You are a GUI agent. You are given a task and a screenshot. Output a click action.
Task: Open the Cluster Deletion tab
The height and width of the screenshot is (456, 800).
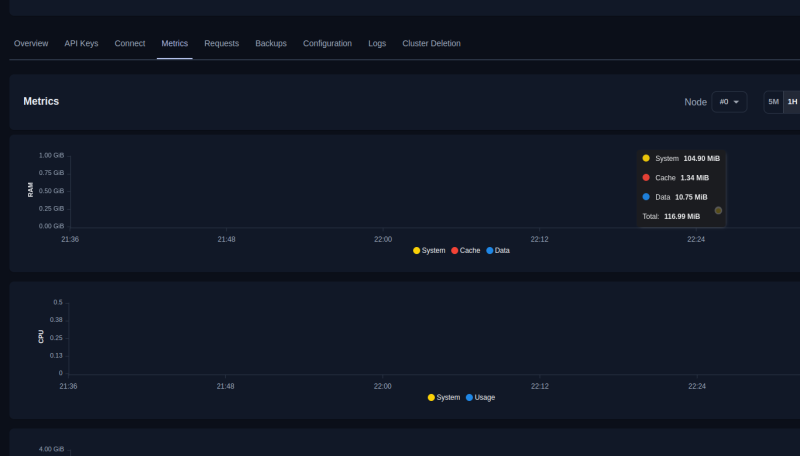pyautogui.click(x=431, y=44)
